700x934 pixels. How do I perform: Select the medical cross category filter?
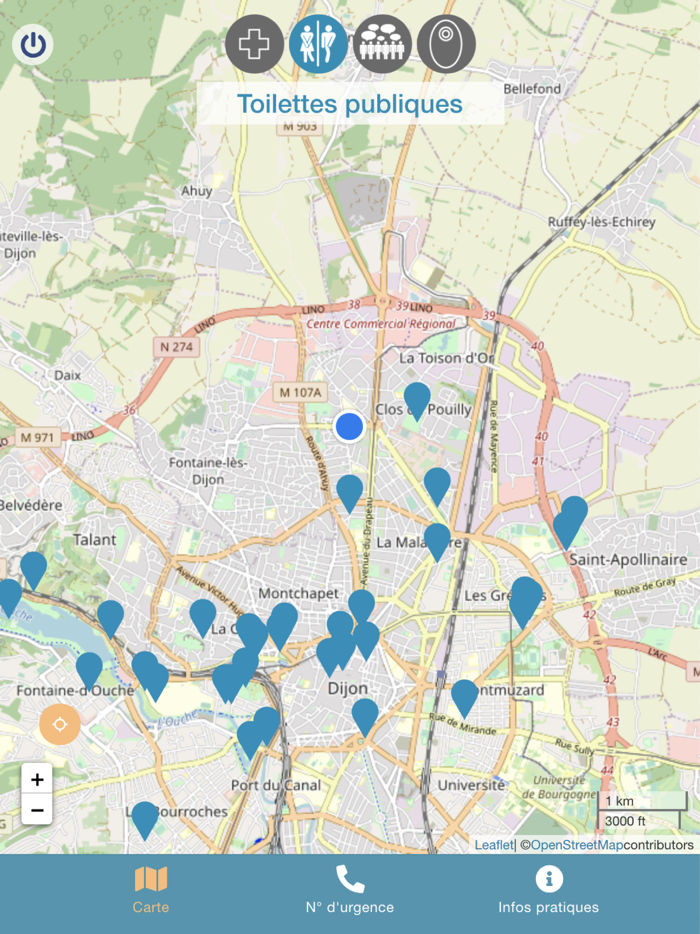click(x=254, y=44)
